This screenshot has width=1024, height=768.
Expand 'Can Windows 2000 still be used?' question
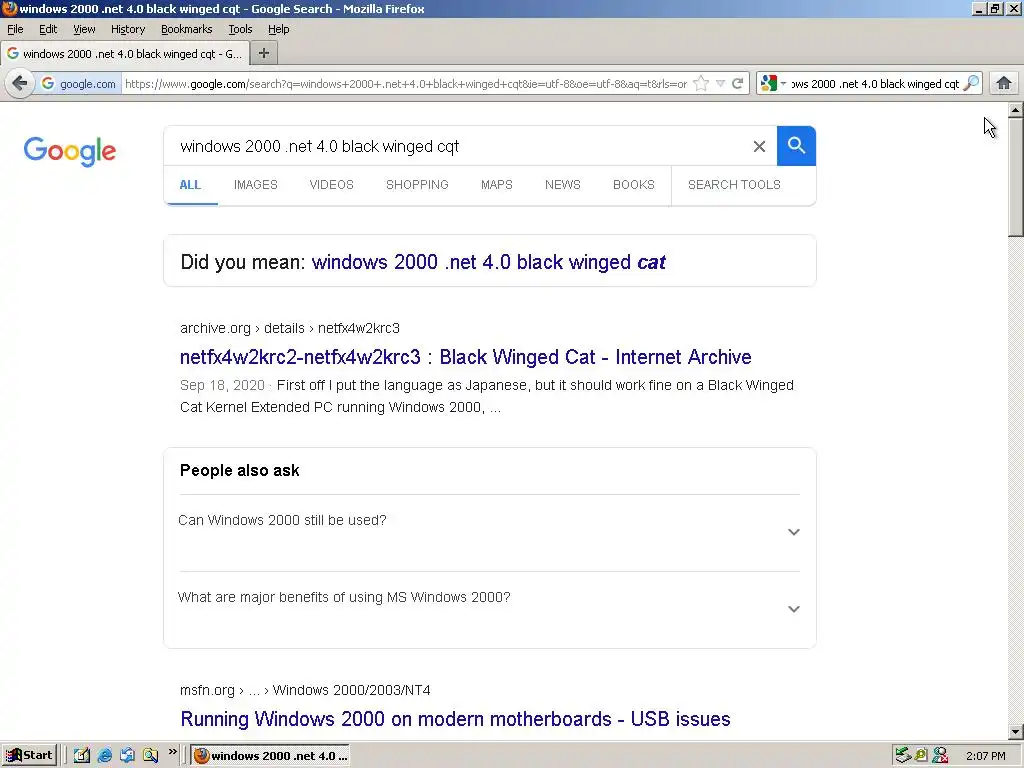coord(488,532)
